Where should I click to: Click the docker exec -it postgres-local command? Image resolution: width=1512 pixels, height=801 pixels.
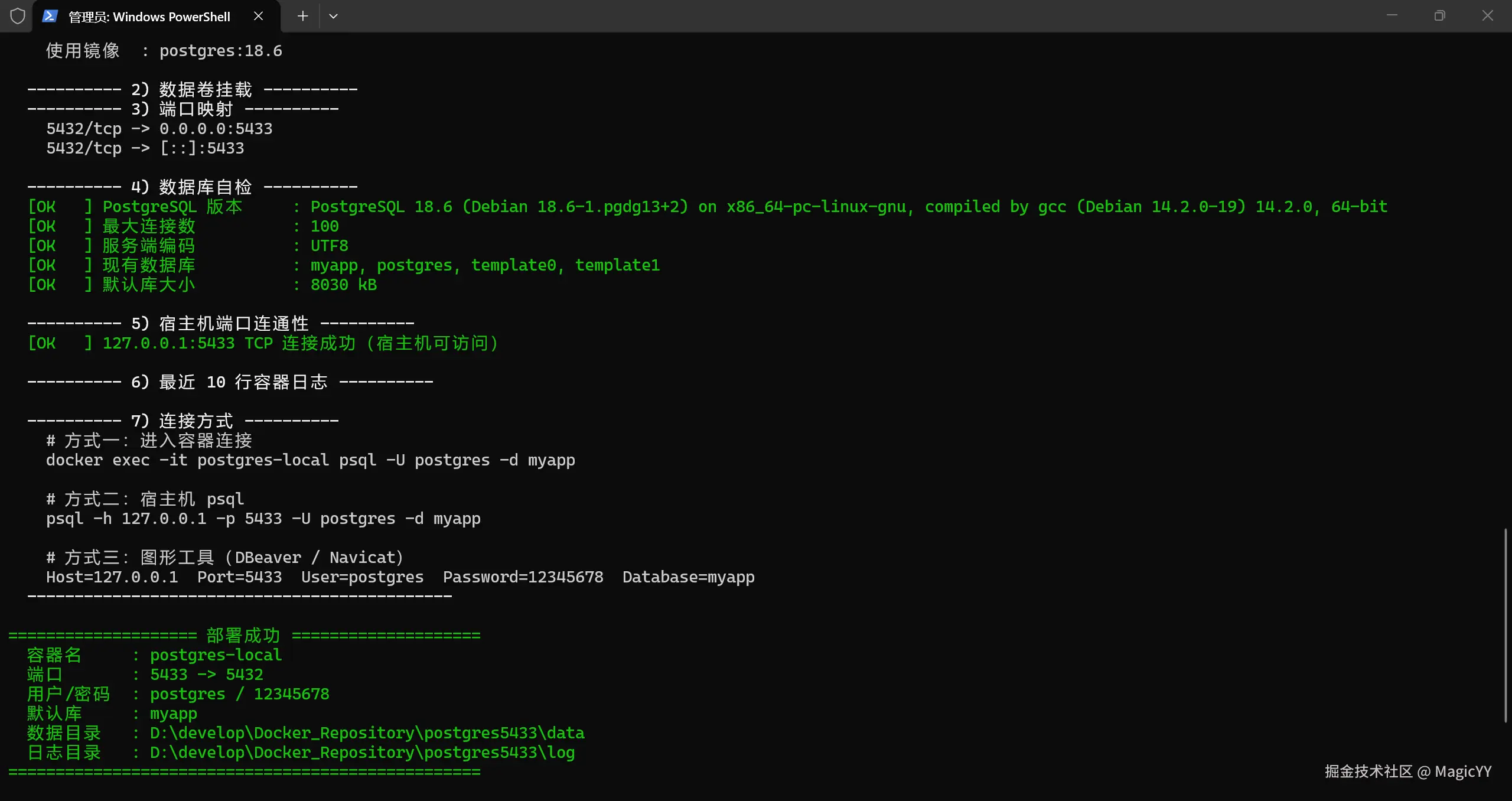coord(311,460)
